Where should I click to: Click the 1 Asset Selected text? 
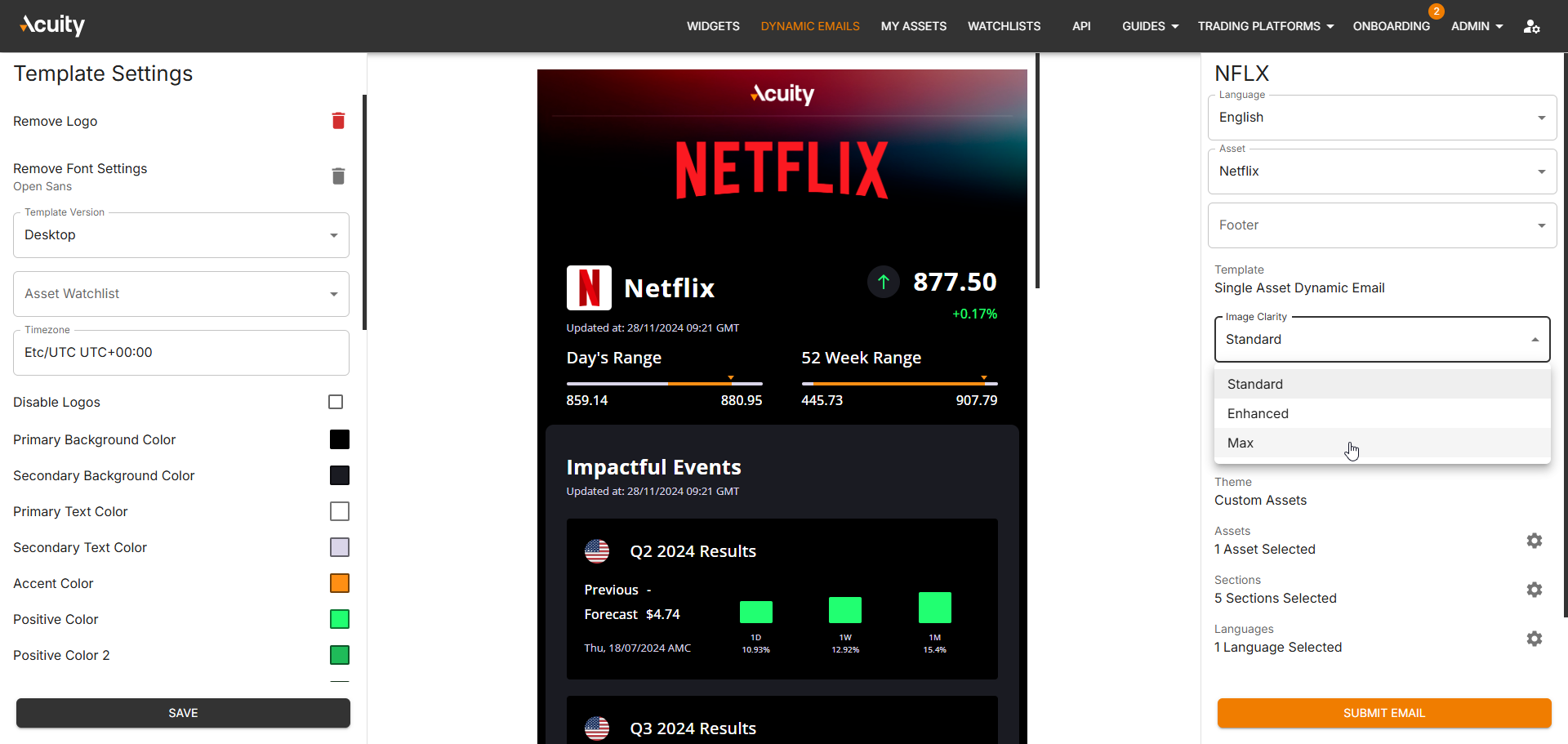(x=1265, y=550)
